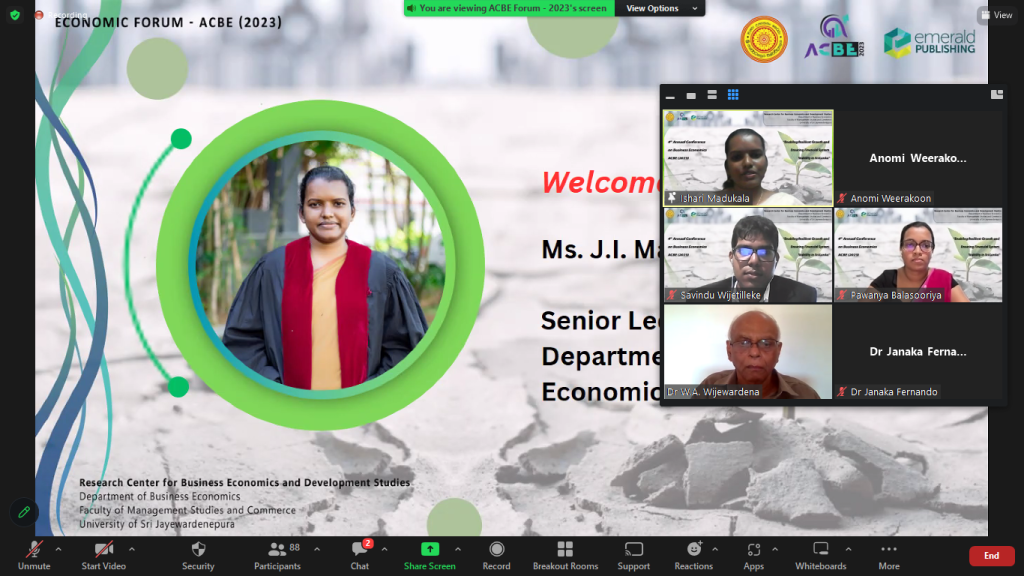Click the green annotation pencil icon
The image size is (1024, 576).
click(24, 512)
